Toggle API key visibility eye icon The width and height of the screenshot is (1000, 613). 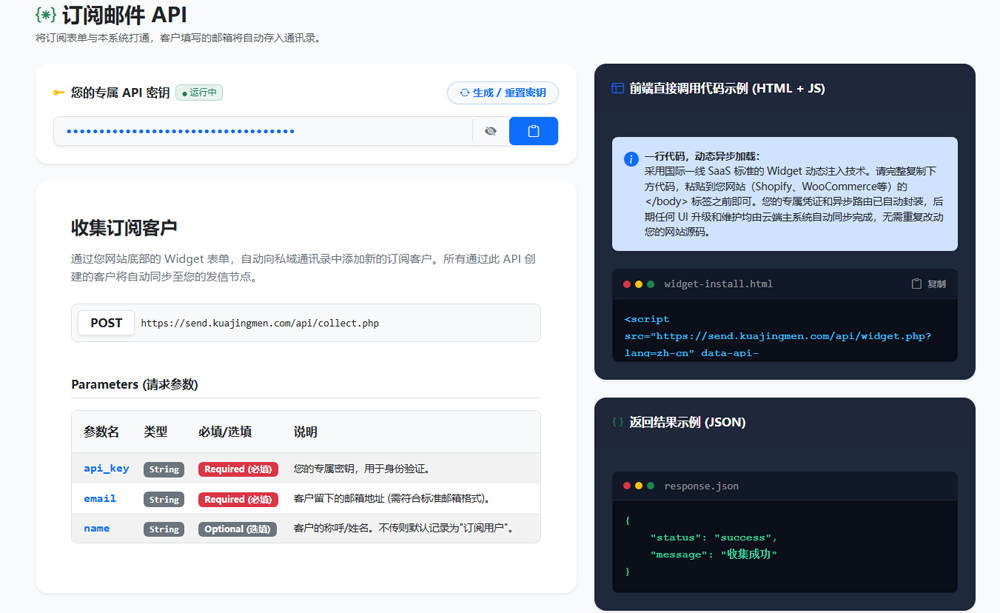click(490, 131)
